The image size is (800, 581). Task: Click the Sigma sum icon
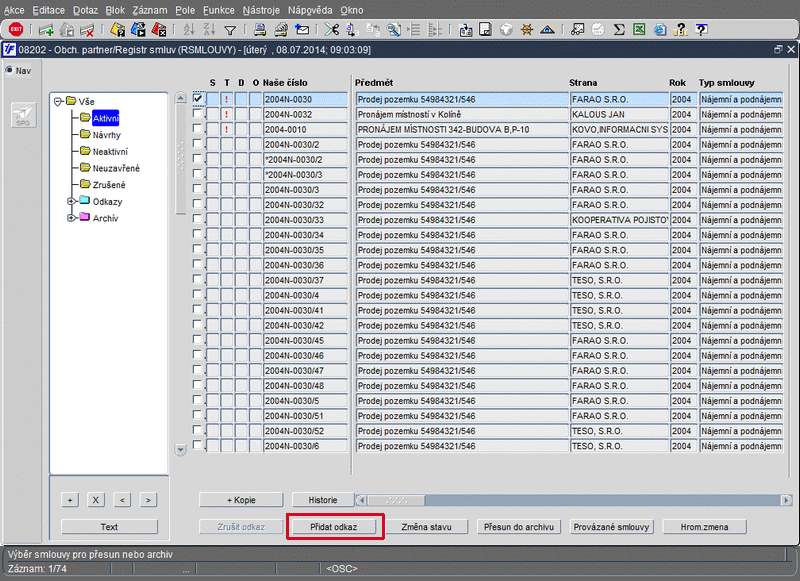pos(619,30)
